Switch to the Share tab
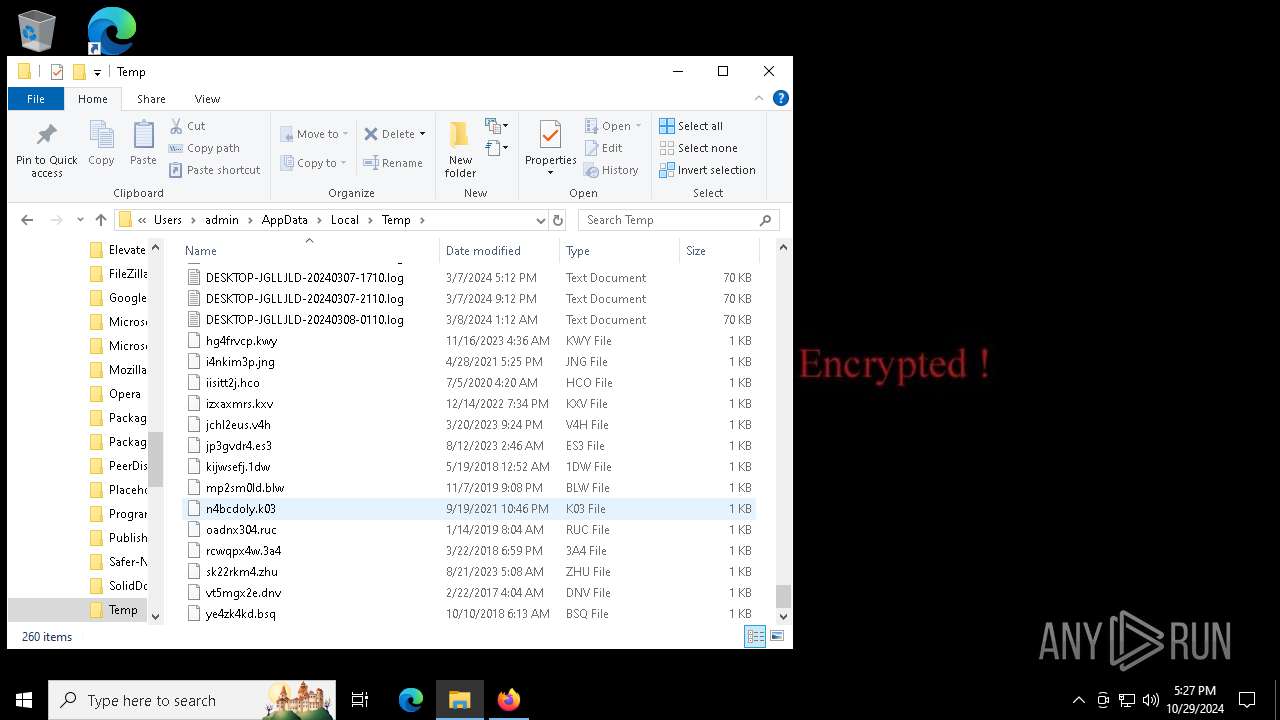The width and height of the screenshot is (1280, 720). tap(151, 99)
